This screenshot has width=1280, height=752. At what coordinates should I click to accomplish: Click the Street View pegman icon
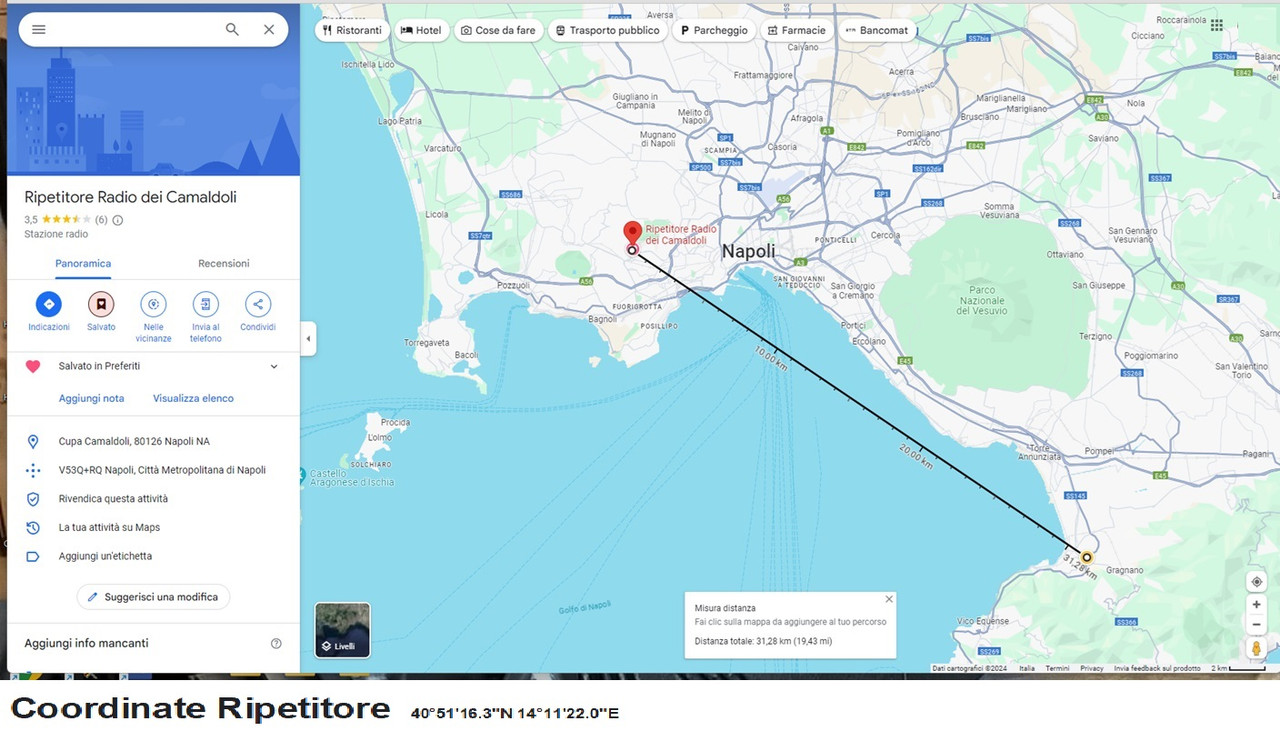coord(1257,648)
